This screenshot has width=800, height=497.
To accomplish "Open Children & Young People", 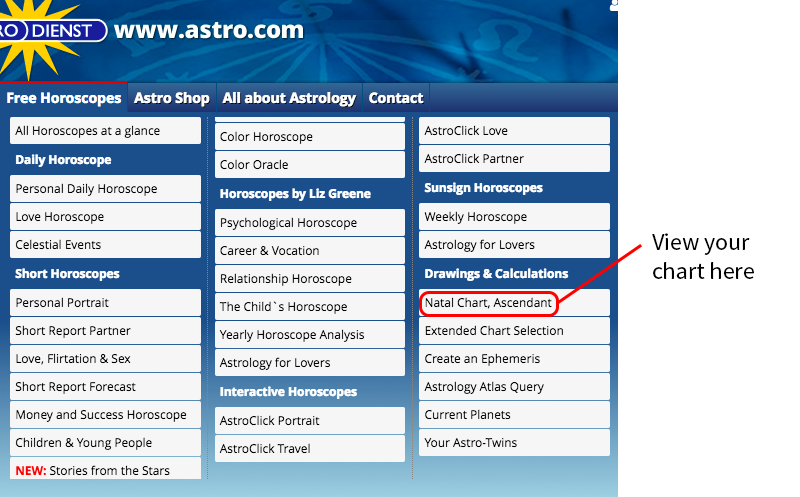I will (x=105, y=442).
